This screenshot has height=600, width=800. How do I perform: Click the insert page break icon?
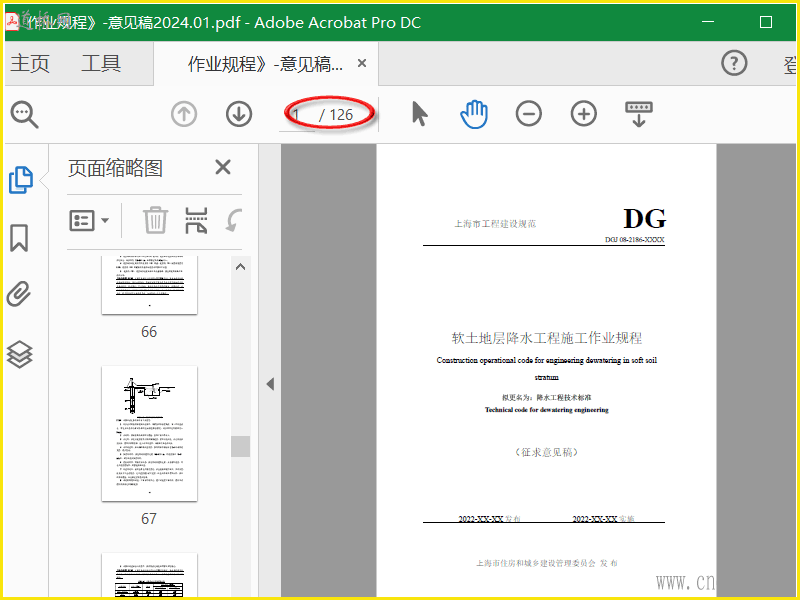[196, 220]
